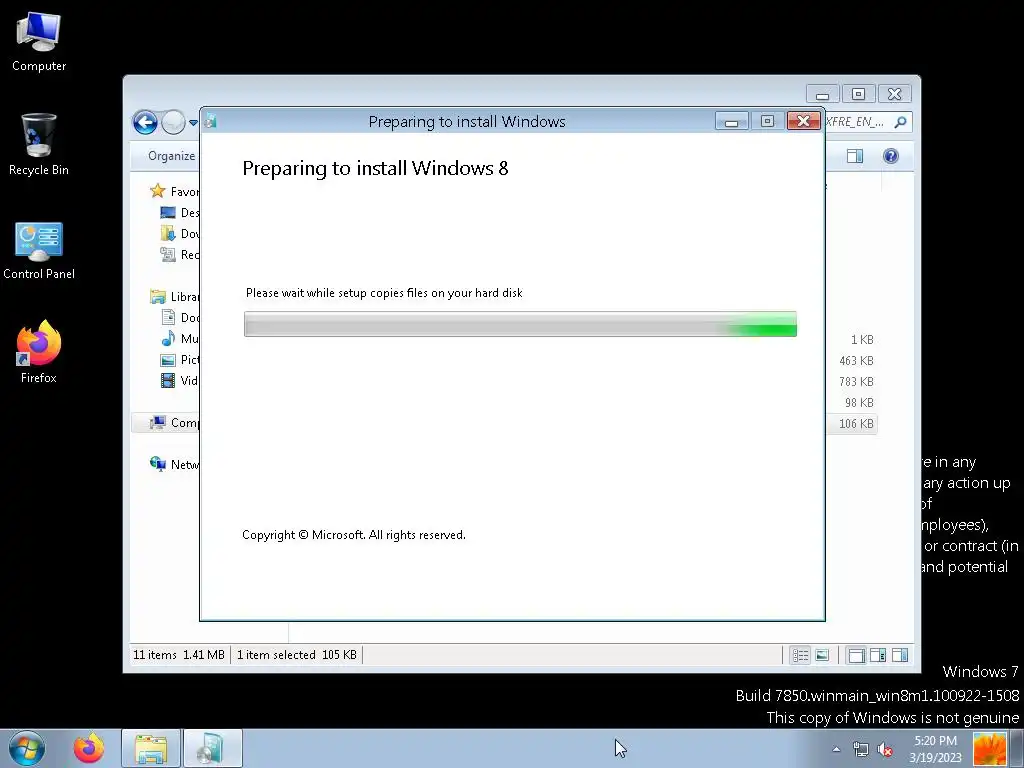
Task: Open the Recycle Bin desktop icon
Action: pyautogui.click(x=39, y=145)
